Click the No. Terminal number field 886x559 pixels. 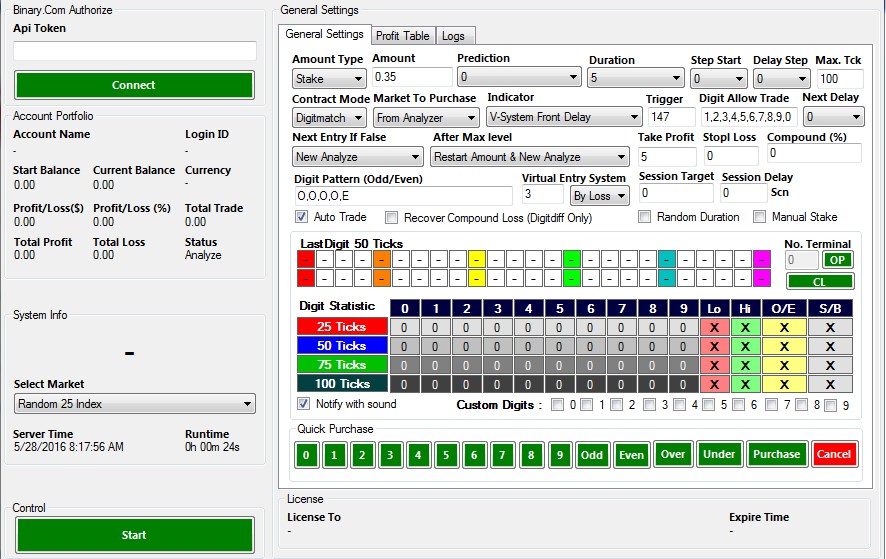pos(802,260)
